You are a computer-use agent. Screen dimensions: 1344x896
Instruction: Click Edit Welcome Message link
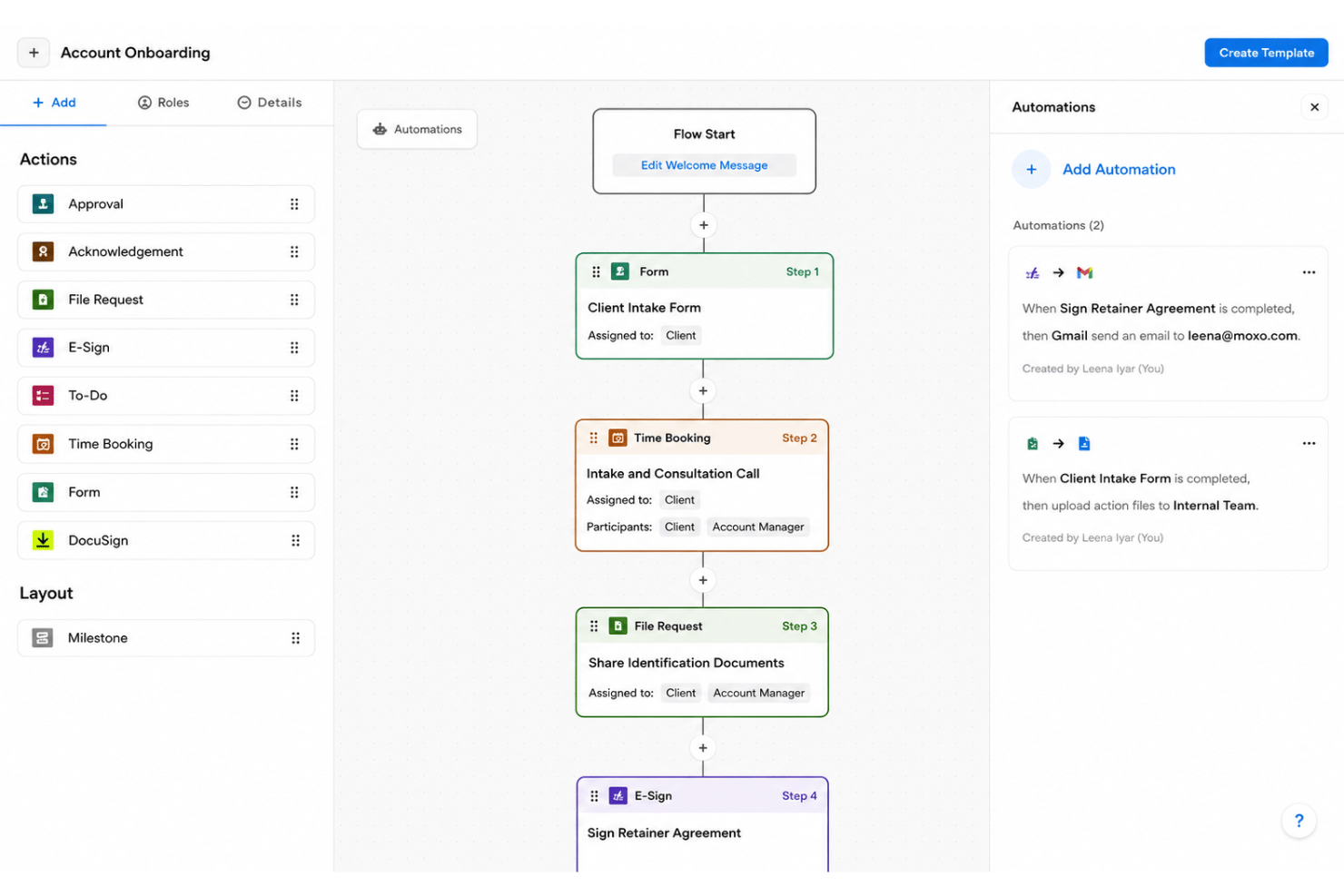pyautogui.click(x=704, y=165)
